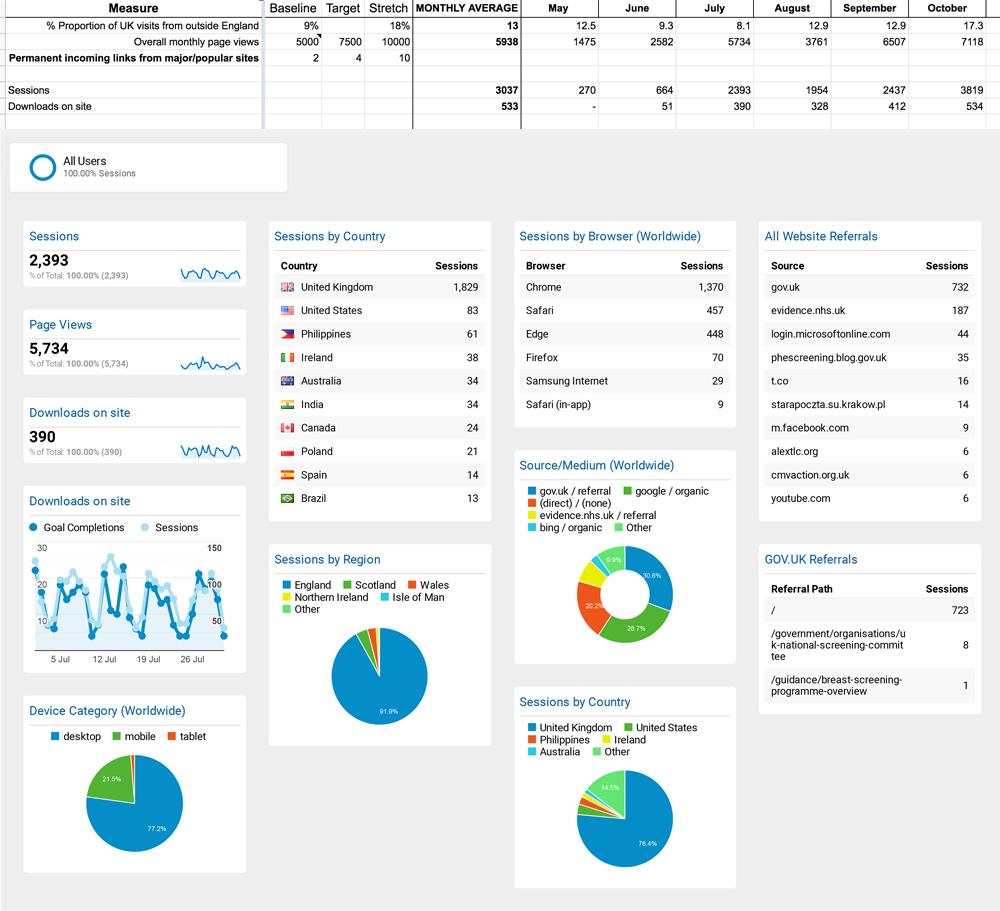
Task: Click the Northern Ireland legend swatch
Action: pos(287,597)
